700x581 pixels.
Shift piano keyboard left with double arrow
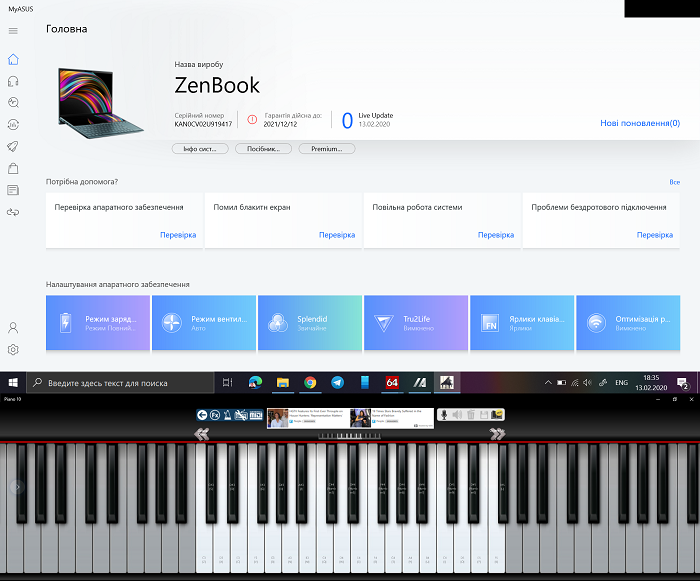pyautogui.click(x=201, y=434)
